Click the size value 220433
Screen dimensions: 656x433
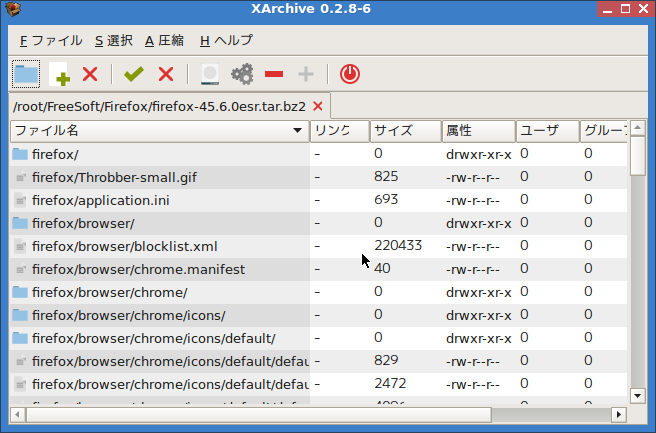[x=398, y=246]
